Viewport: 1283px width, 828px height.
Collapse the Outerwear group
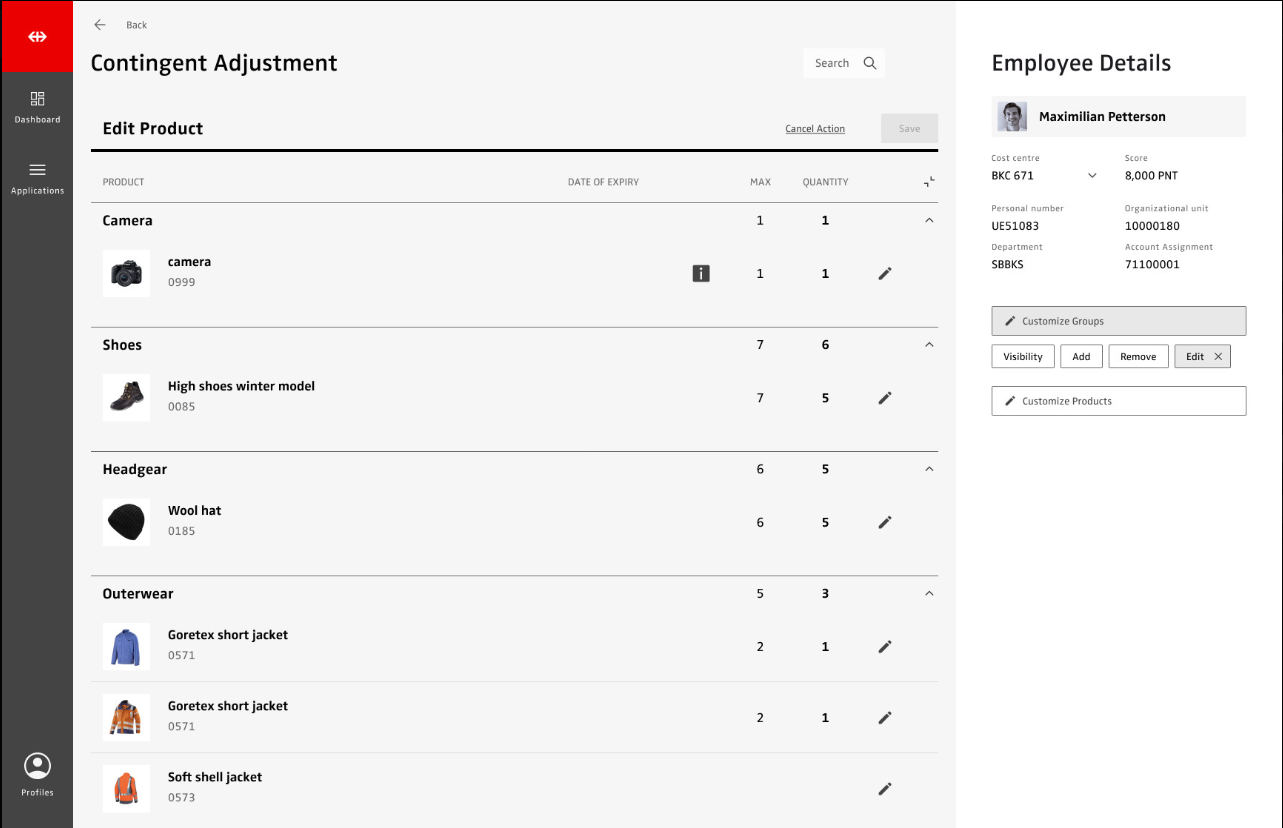click(x=929, y=594)
